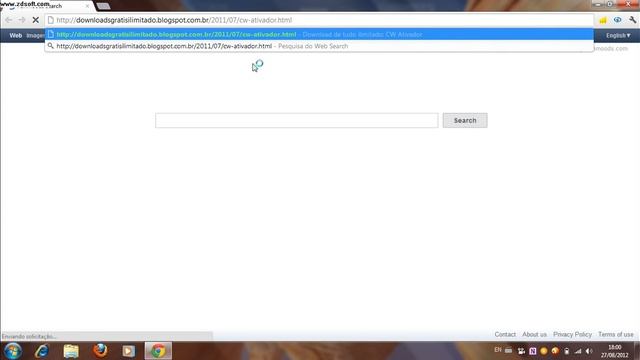
Task: Click the yellow extension icon beside the address bar
Action: pos(603,20)
